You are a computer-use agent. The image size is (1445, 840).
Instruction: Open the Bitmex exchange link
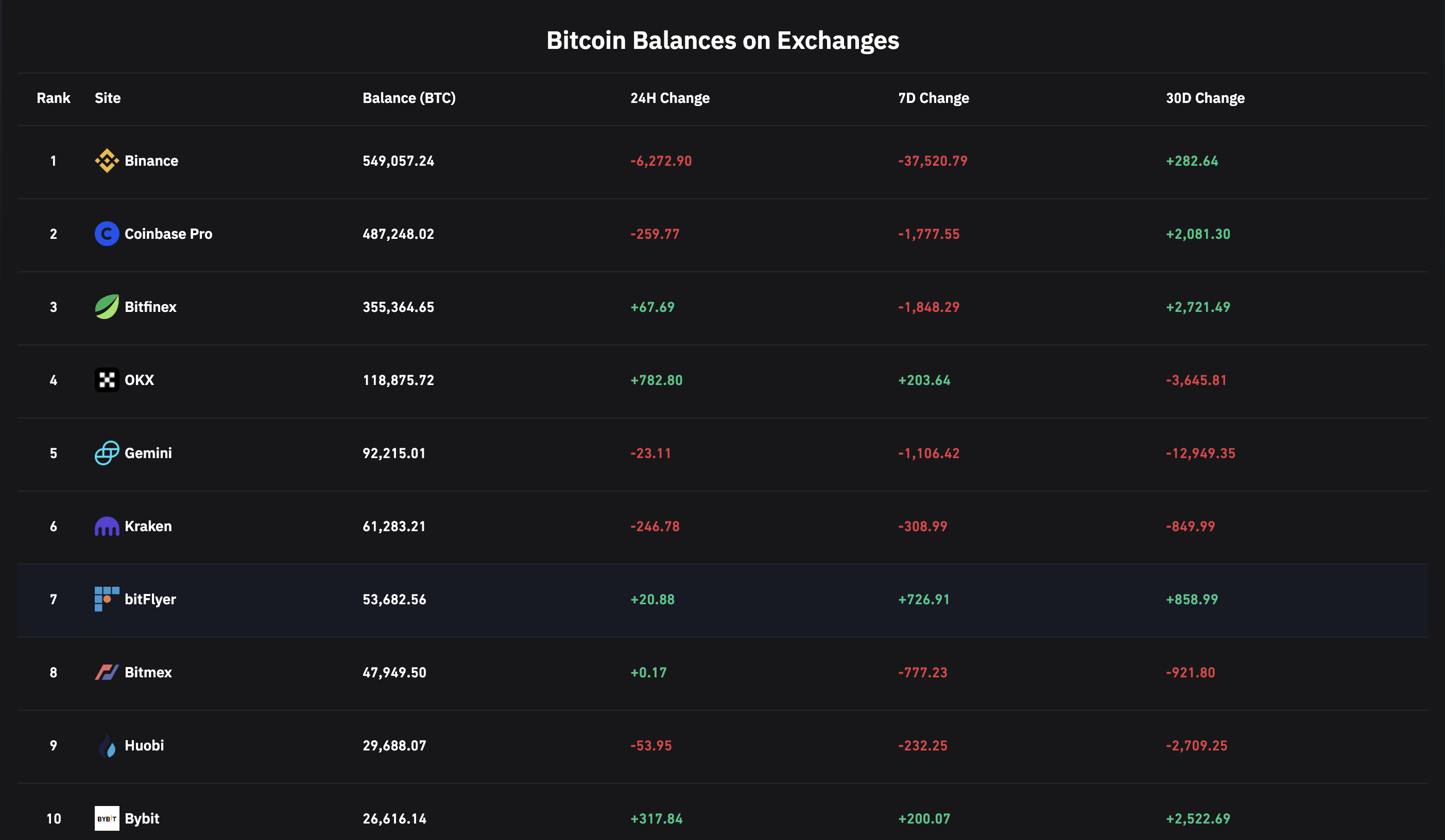(x=148, y=672)
